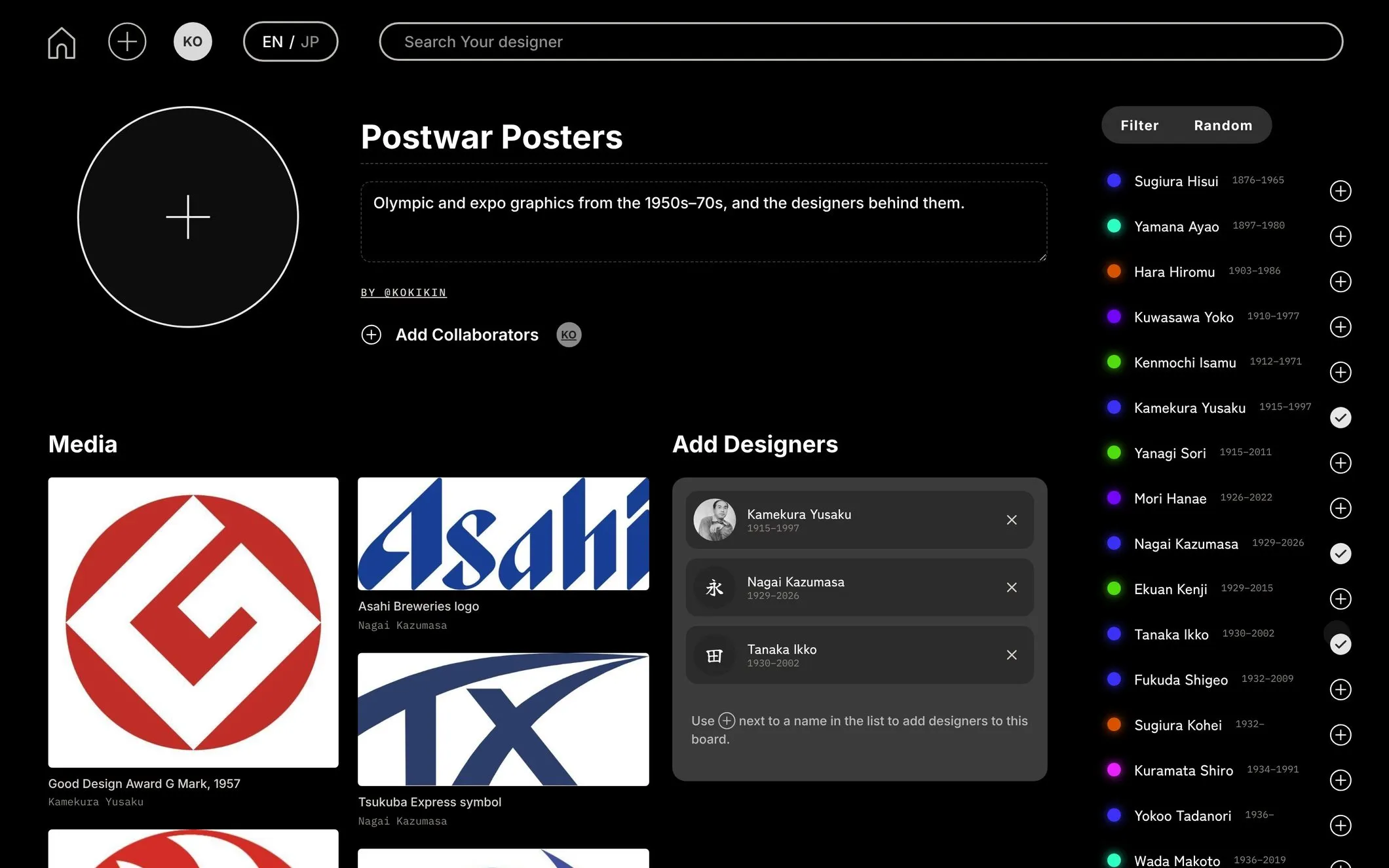Add Kenmochi Isamu to the board

pos(1341,372)
